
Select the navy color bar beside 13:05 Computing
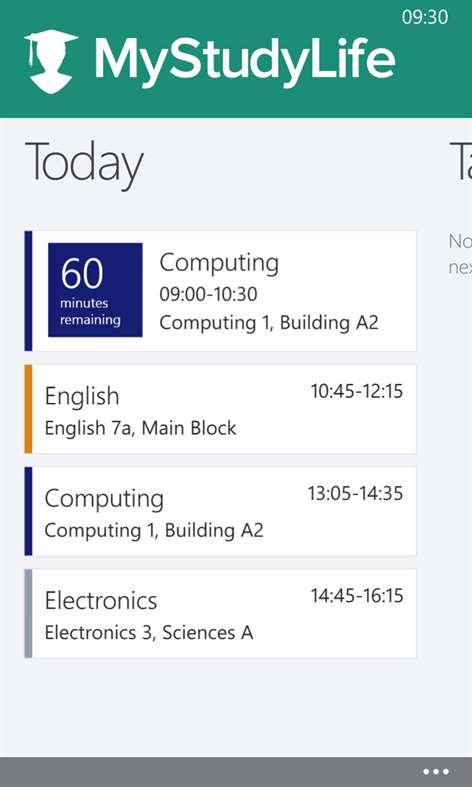[x=28, y=511]
